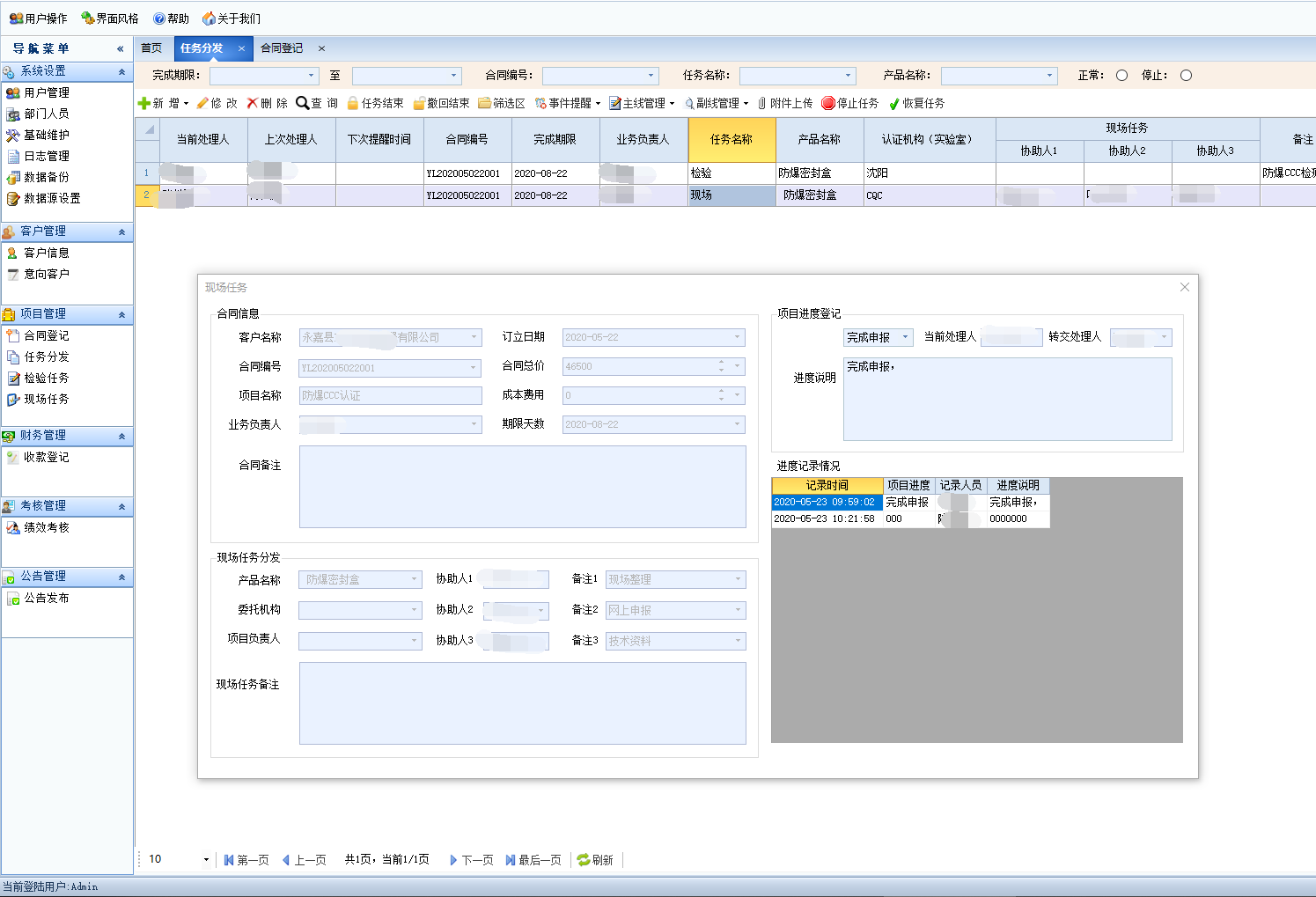Image resolution: width=1316 pixels, height=897 pixels.
Task: Open 部门人员 in the sidebar
Action: tap(38, 114)
